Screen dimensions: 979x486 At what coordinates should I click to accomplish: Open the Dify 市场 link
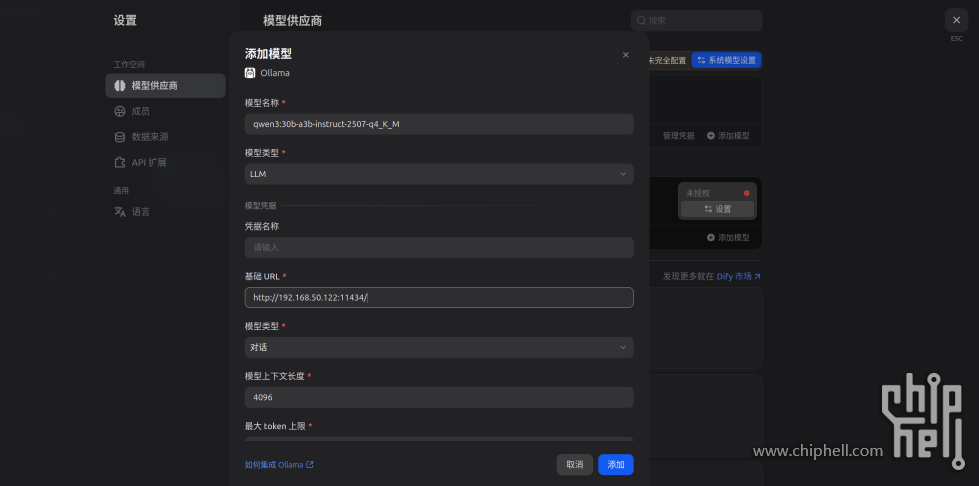739,276
